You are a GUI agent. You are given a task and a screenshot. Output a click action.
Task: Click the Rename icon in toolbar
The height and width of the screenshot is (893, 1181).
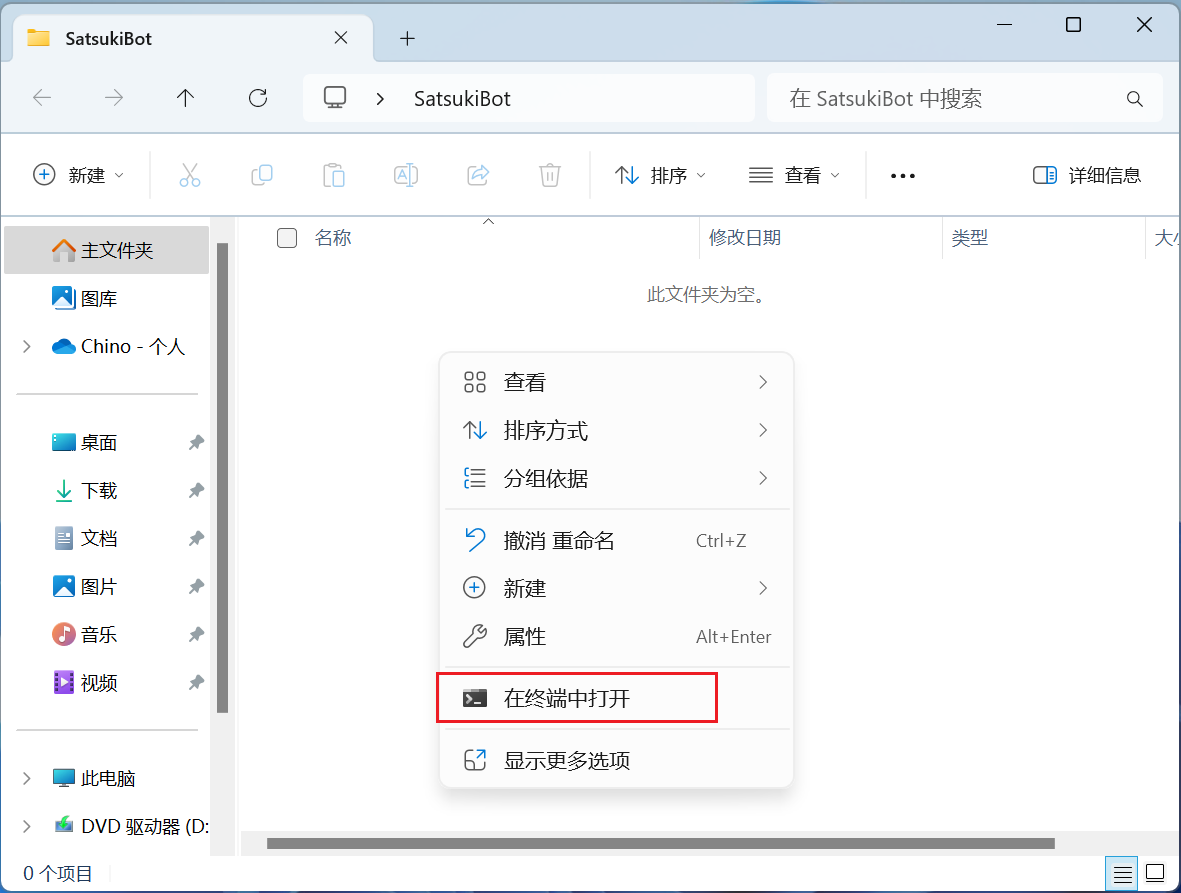(x=406, y=175)
